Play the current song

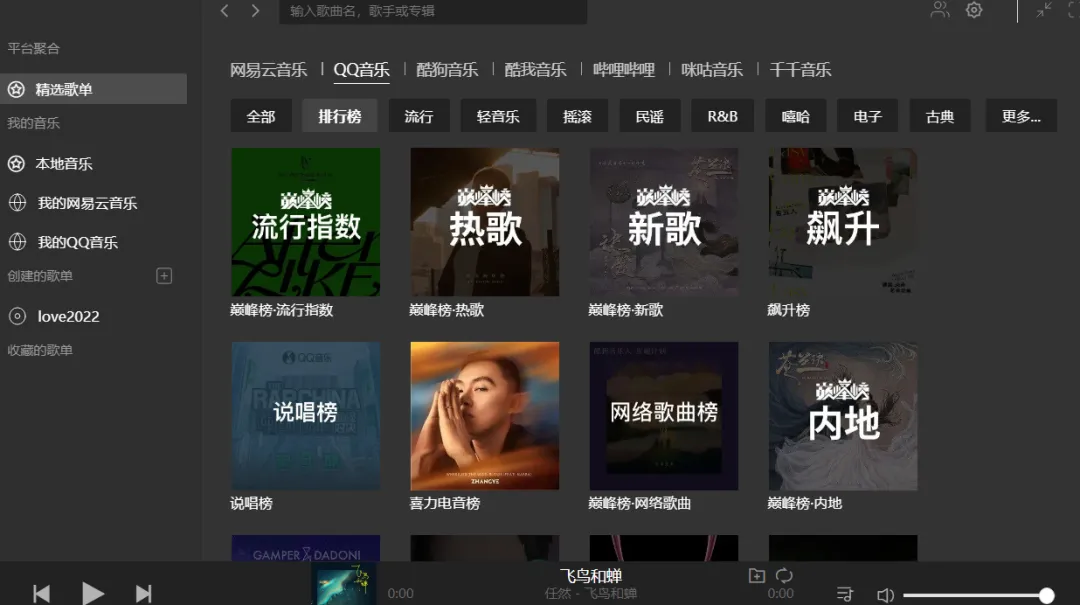point(92,593)
